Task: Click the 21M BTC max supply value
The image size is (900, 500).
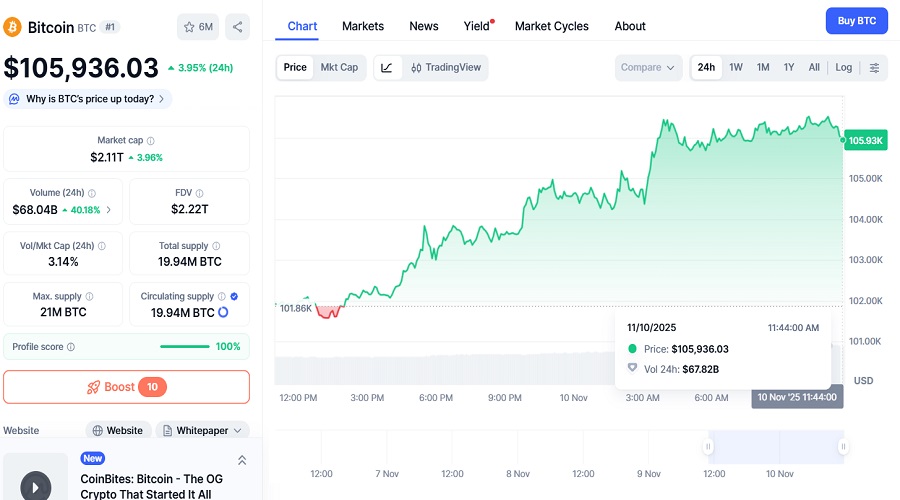Action: [x=63, y=312]
